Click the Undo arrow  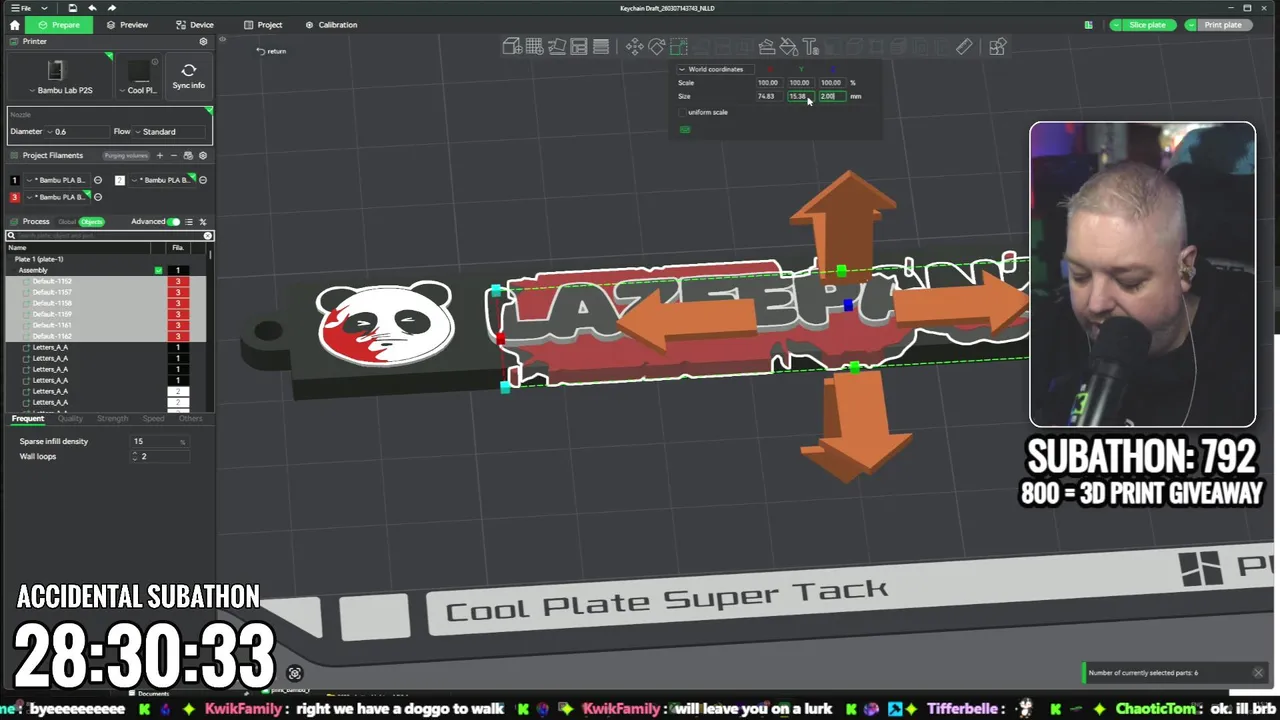click(x=93, y=8)
